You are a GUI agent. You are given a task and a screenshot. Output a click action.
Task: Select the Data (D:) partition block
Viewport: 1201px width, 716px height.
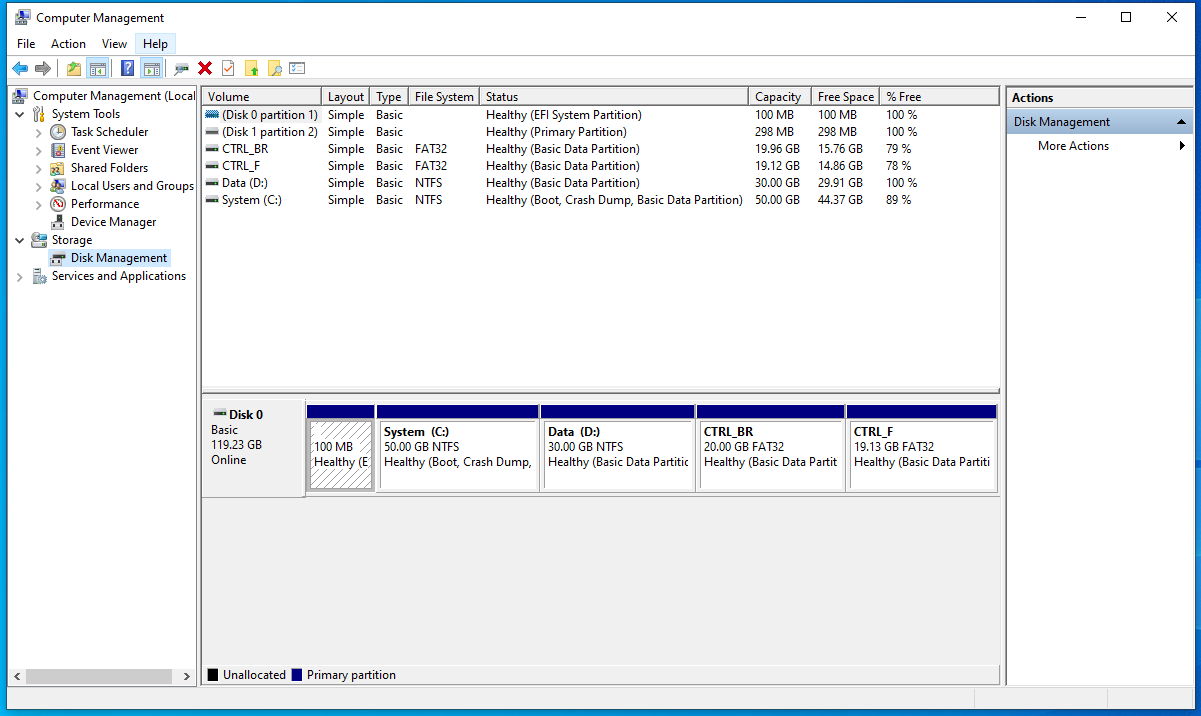618,448
